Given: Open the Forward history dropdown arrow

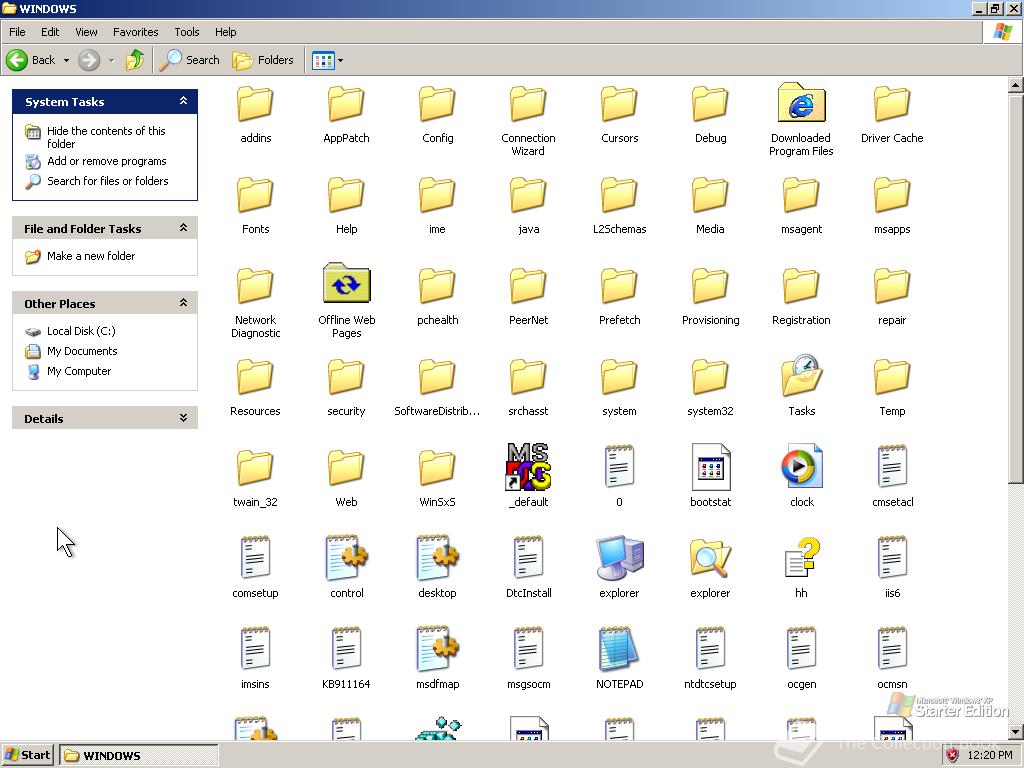Looking at the screenshot, I should tap(111, 60).
